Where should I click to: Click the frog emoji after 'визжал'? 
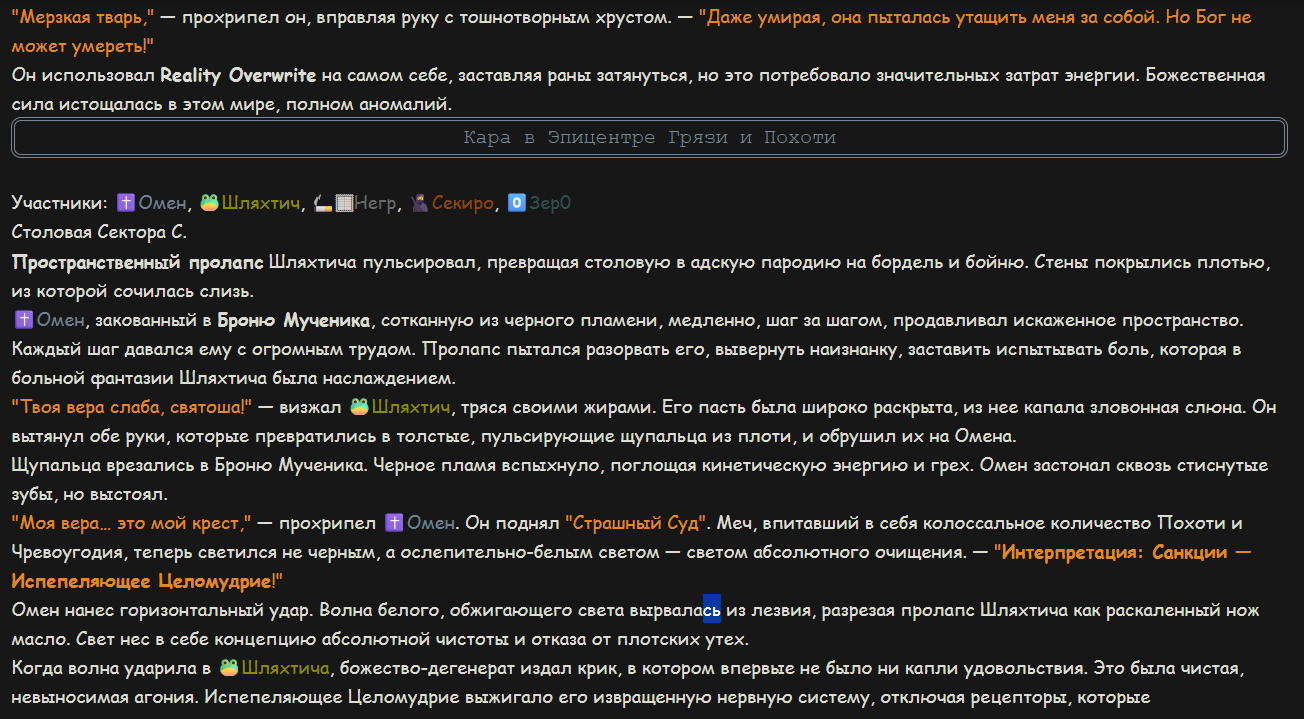[x=358, y=407]
